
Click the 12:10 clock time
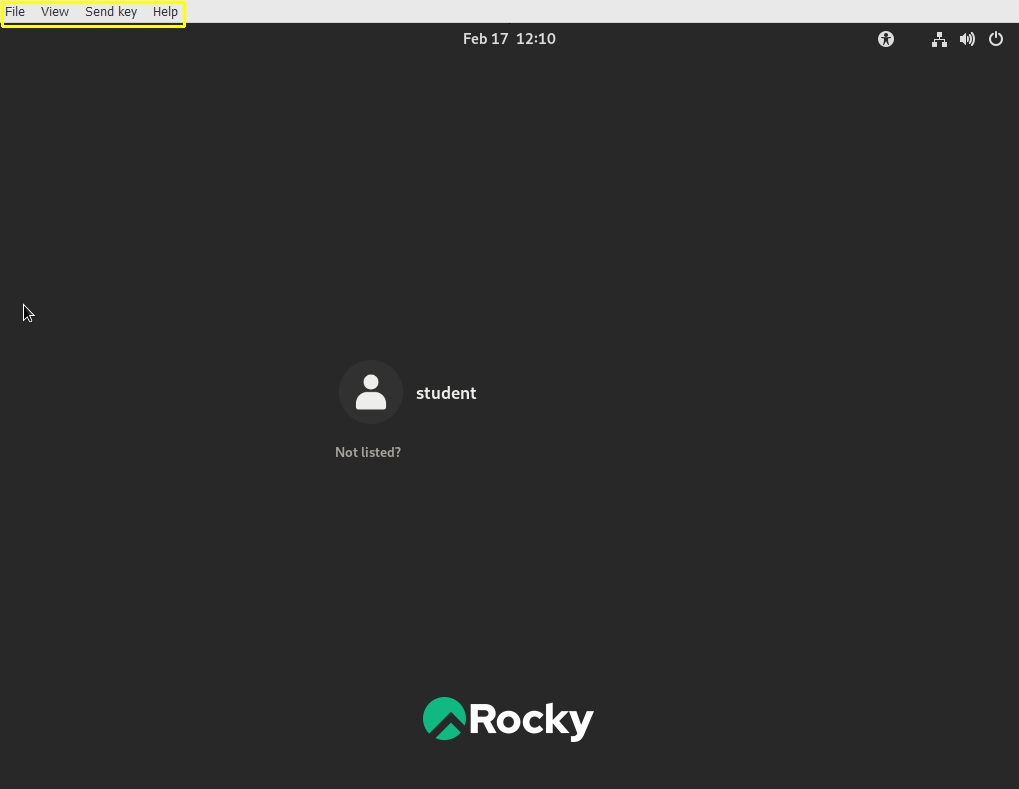click(x=536, y=39)
